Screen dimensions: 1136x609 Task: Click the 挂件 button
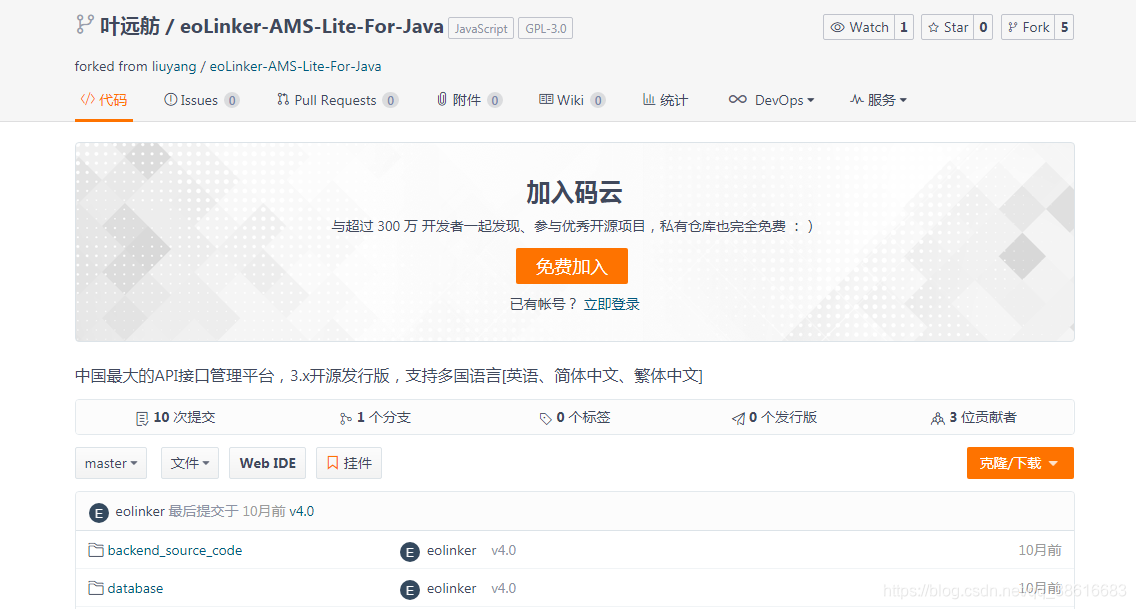tap(348, 463)
